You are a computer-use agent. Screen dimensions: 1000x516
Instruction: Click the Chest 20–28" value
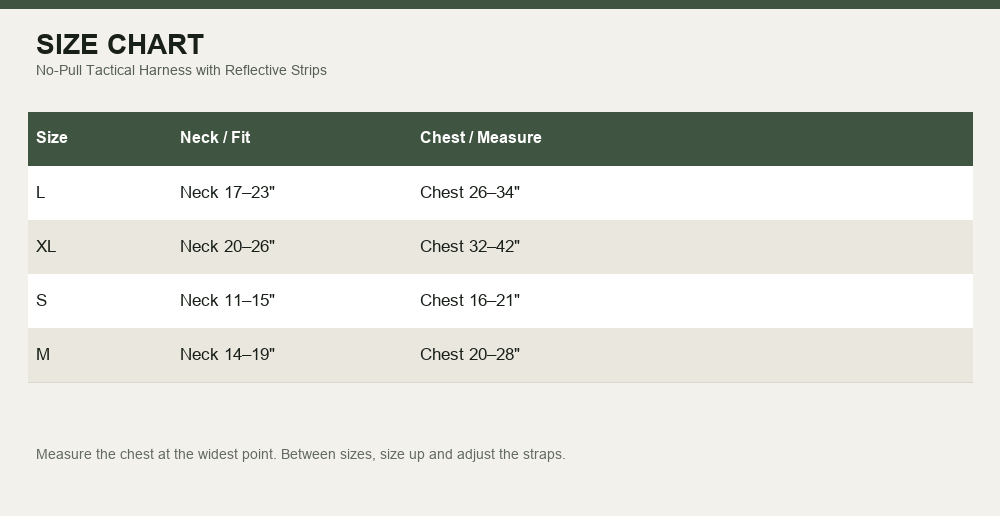[470, 354]
